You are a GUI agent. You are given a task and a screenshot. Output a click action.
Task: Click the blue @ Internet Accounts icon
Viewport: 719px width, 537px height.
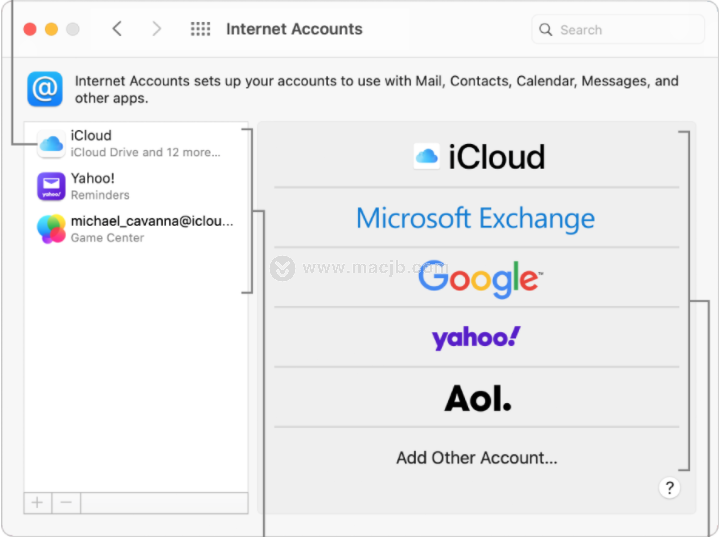pos(45,89)
